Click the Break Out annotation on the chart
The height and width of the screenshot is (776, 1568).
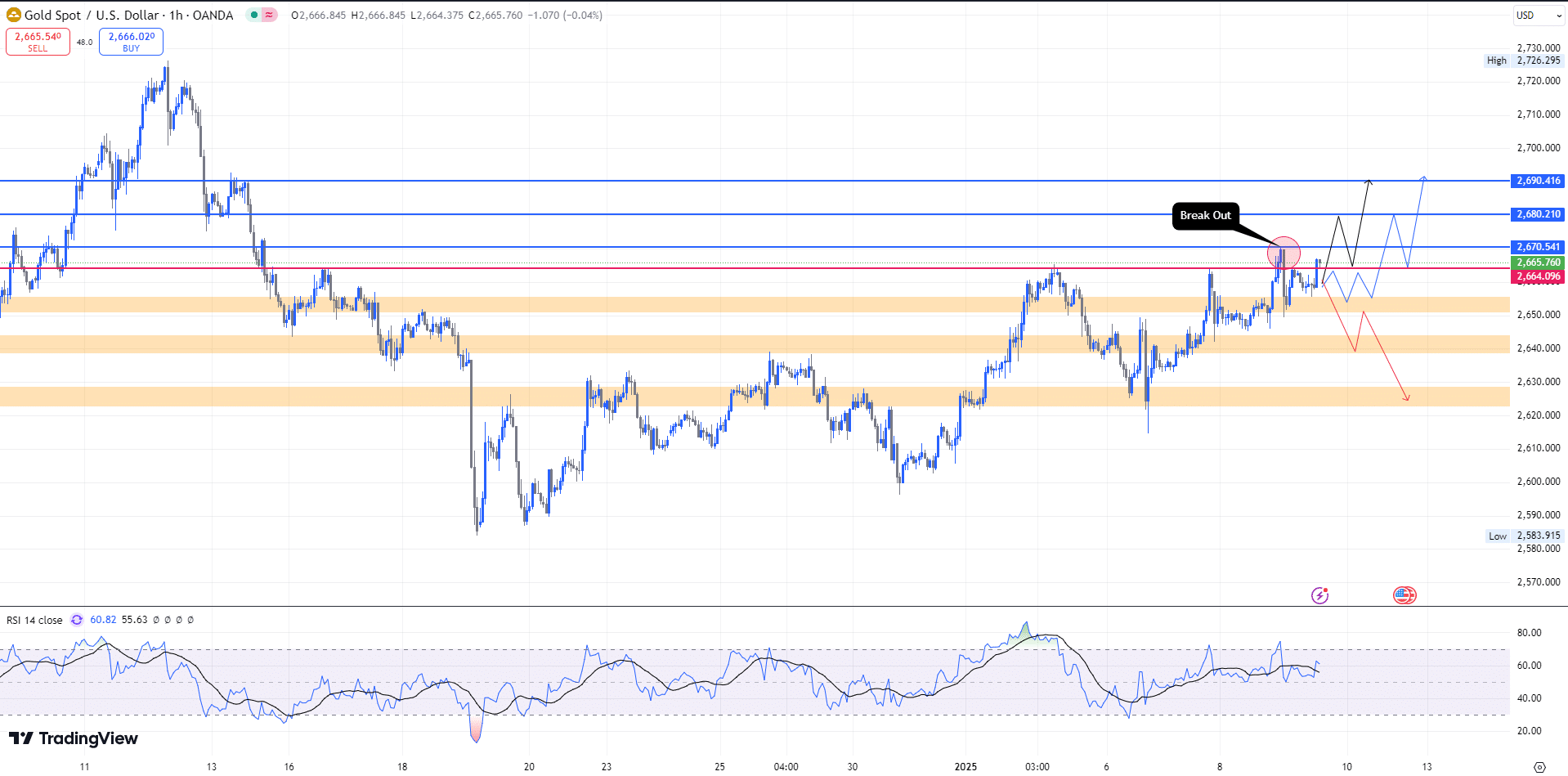coord(1205,216)
